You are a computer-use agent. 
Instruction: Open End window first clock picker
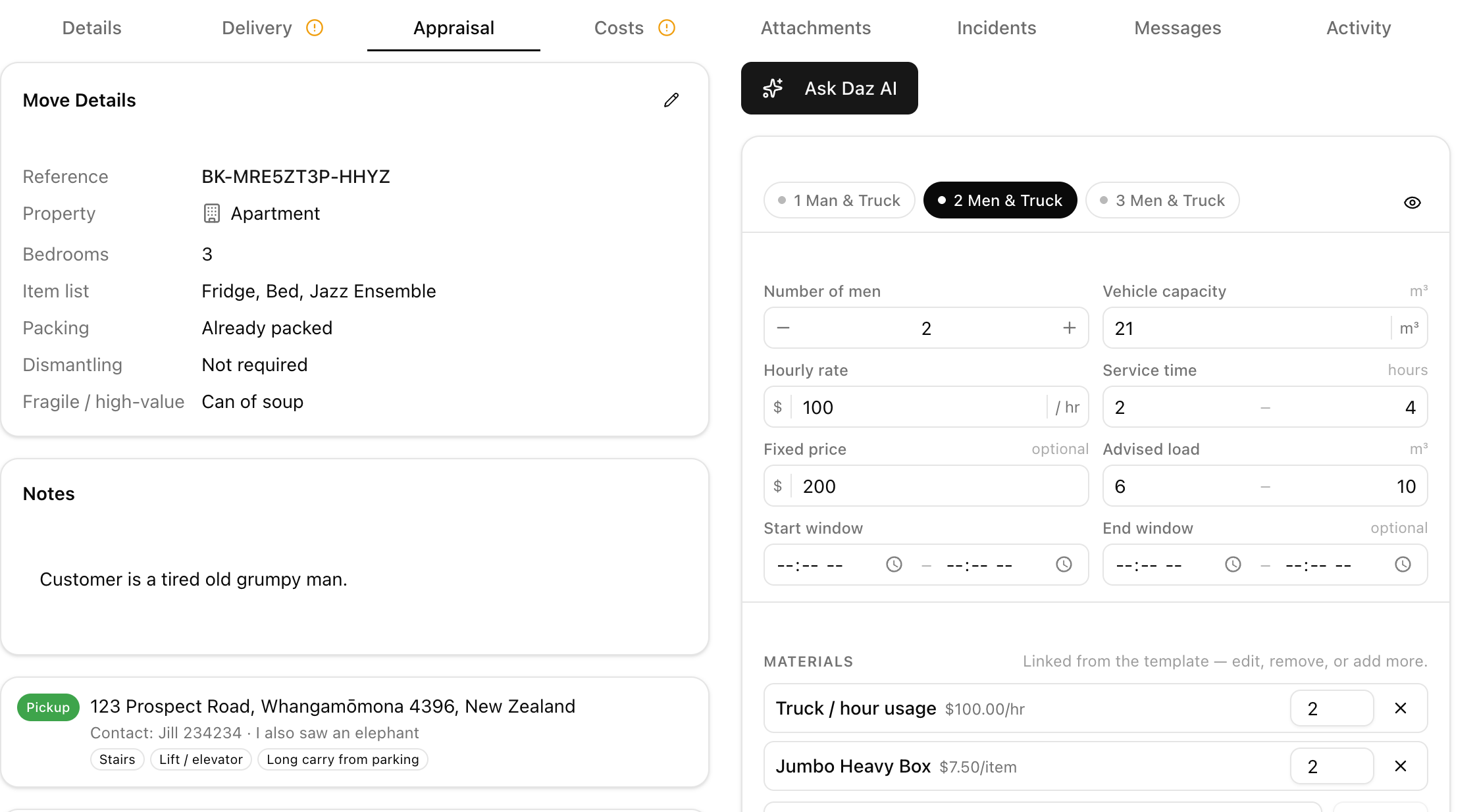[x=1233, y=565]
